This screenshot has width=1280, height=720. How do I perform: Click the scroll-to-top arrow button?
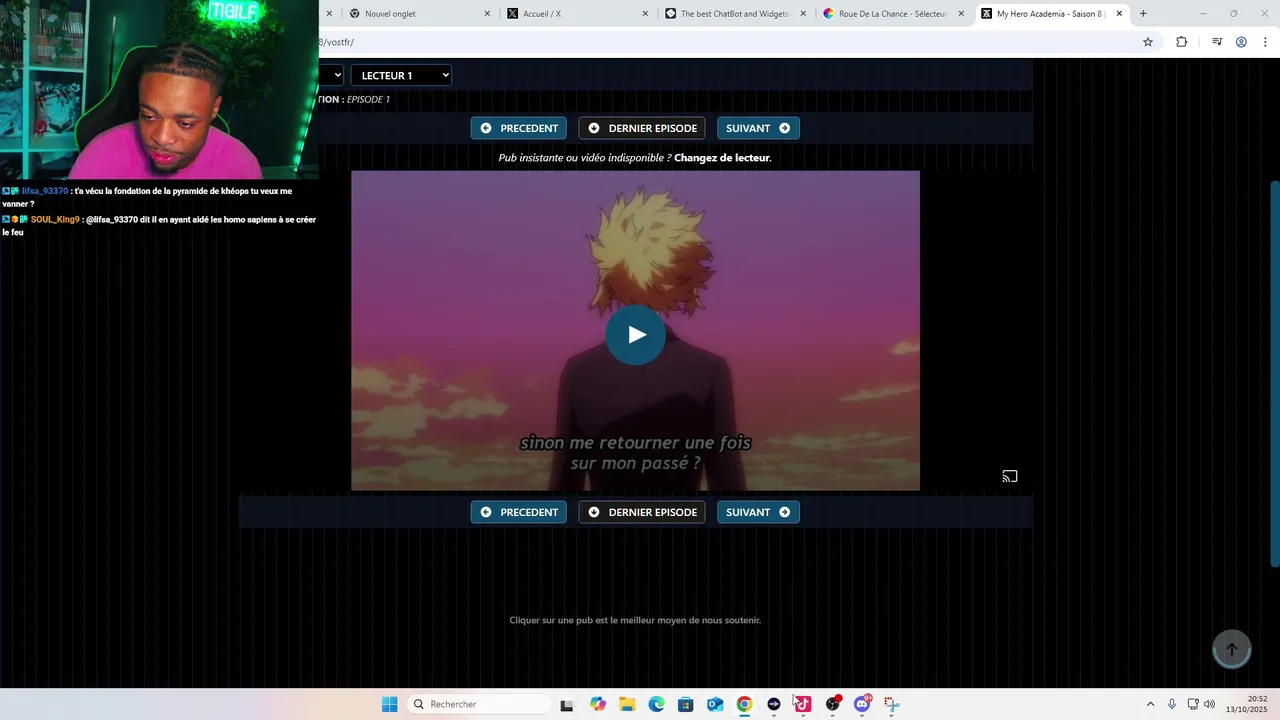pos(1232,649)
